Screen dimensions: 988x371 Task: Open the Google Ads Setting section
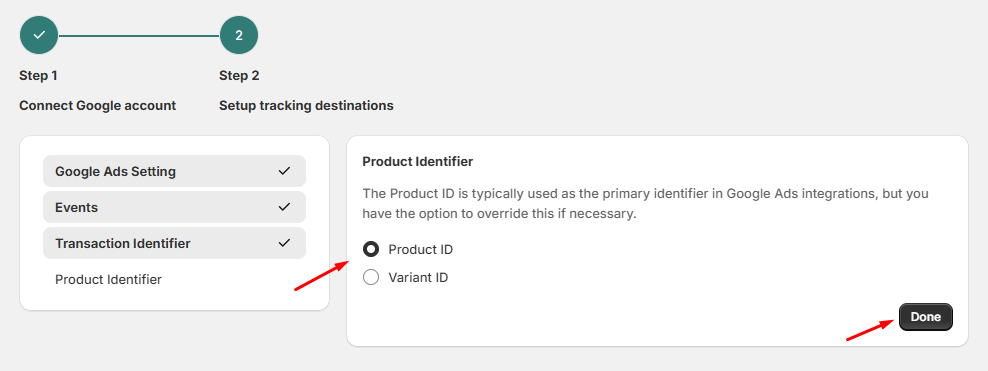coord(175,171)
